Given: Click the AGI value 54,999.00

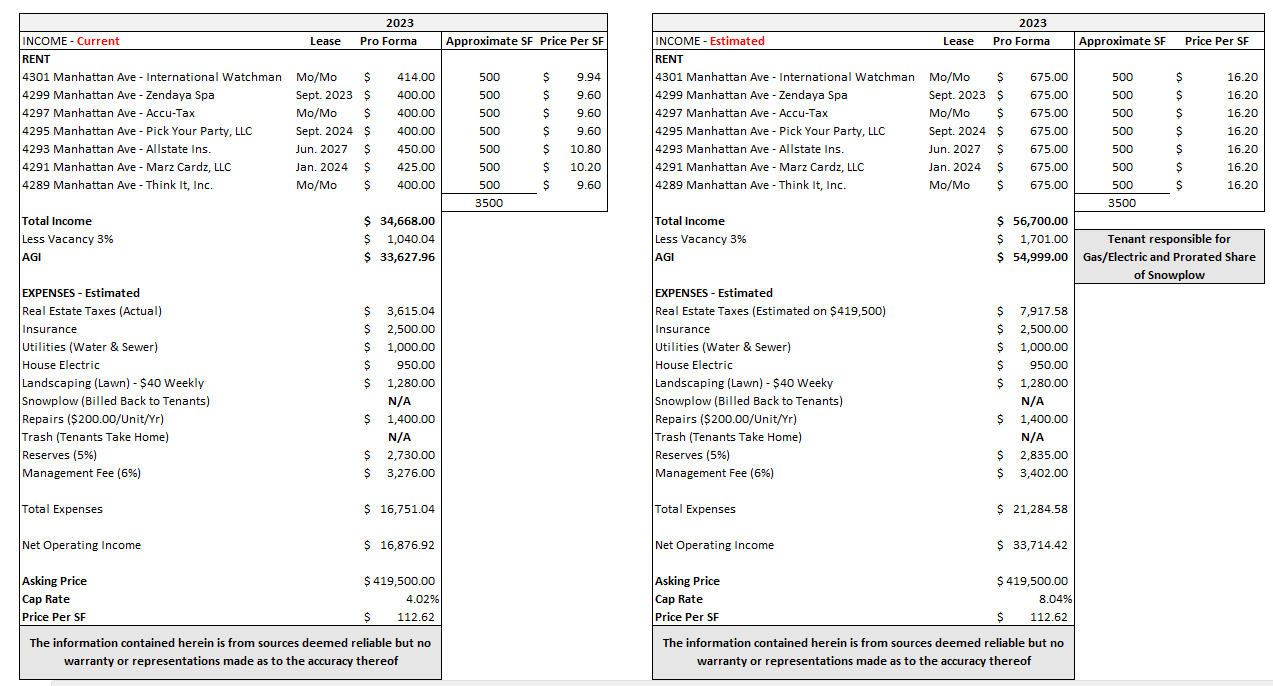Looking at the screenshot, I should coord(1039,257).
